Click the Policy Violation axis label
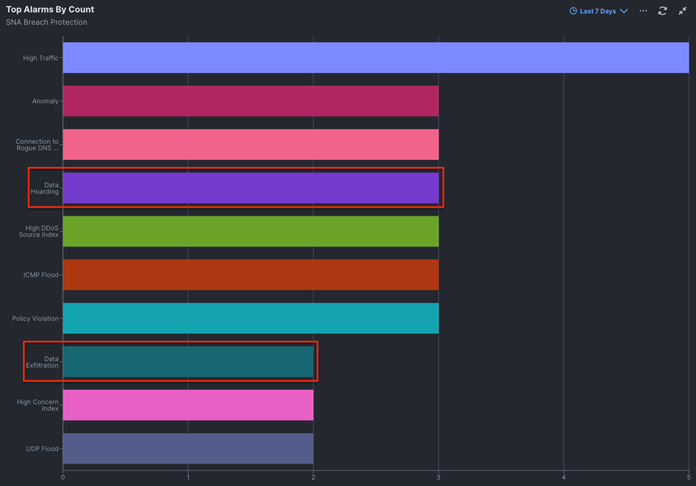 35,319
